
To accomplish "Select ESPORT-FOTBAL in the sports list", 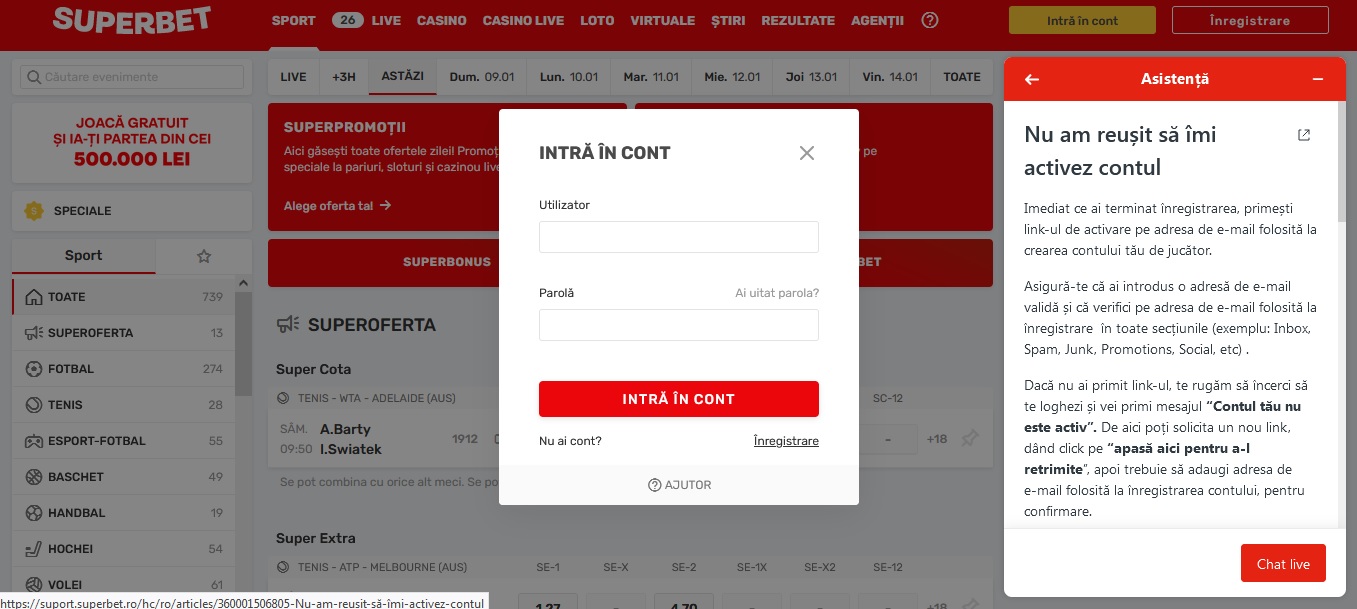I will [124, 441].
